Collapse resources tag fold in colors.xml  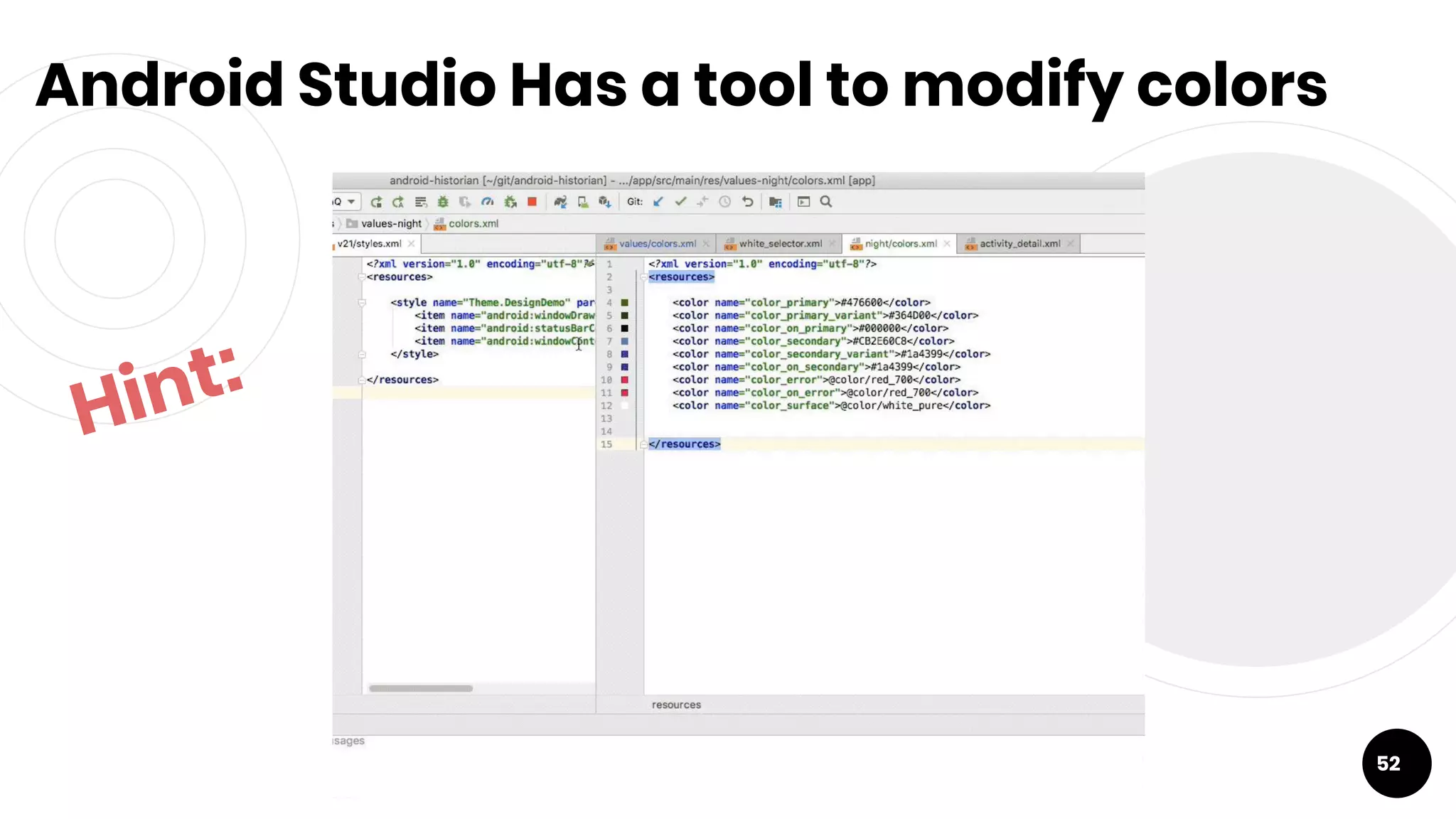643,277
